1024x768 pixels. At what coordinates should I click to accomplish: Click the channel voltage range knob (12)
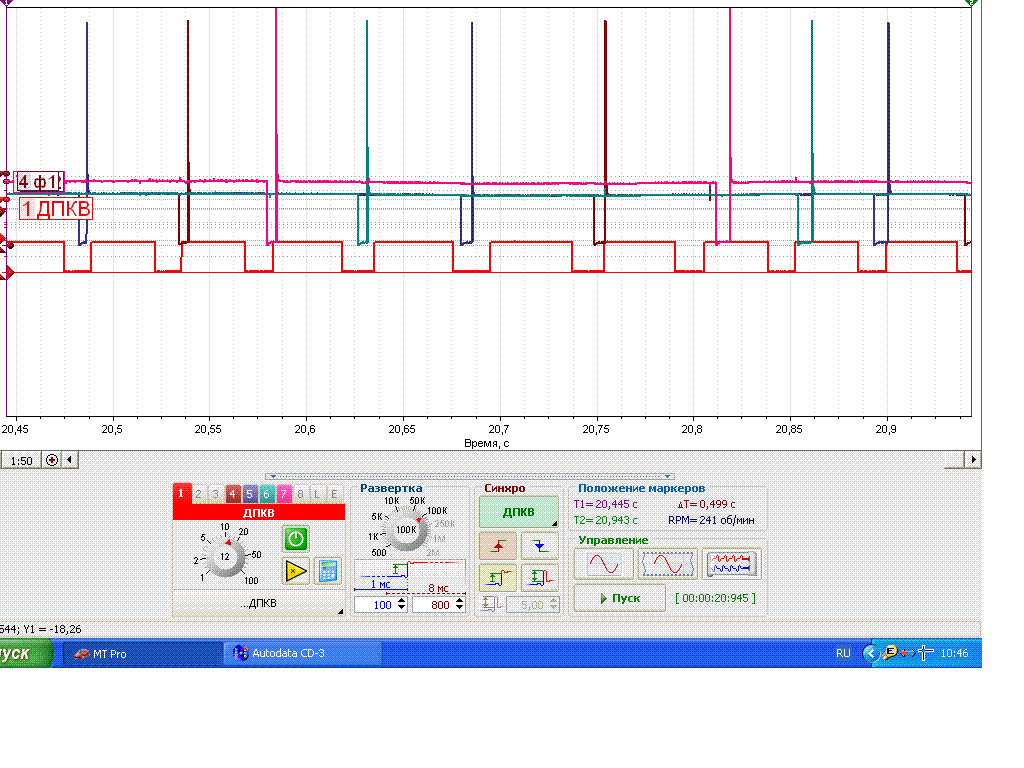[225, 557]
